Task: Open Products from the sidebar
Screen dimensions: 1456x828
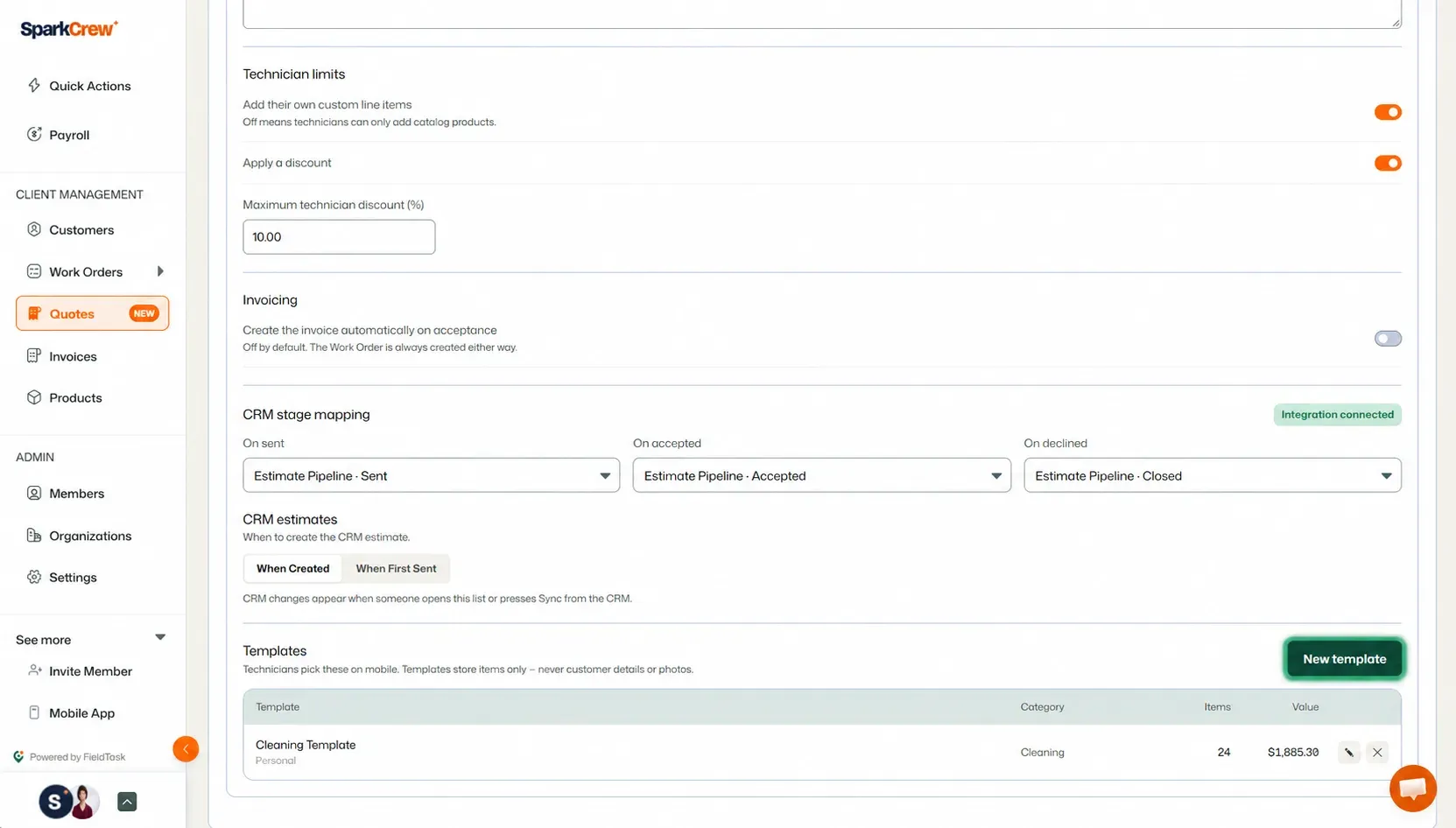Action: [75, 397]
